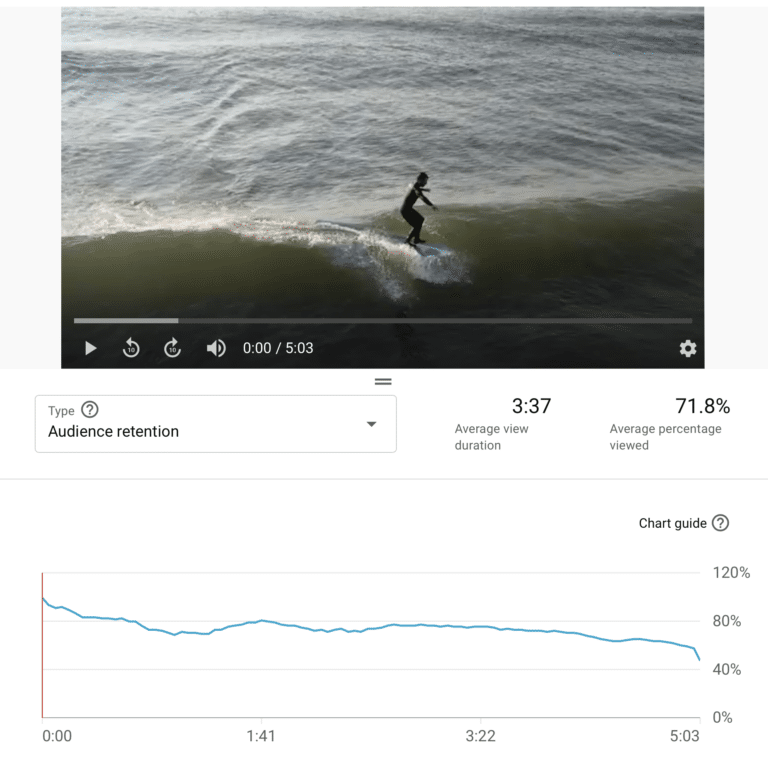Open Chart guide help icon
Screen dimensions: 768x774
[721, 523]
